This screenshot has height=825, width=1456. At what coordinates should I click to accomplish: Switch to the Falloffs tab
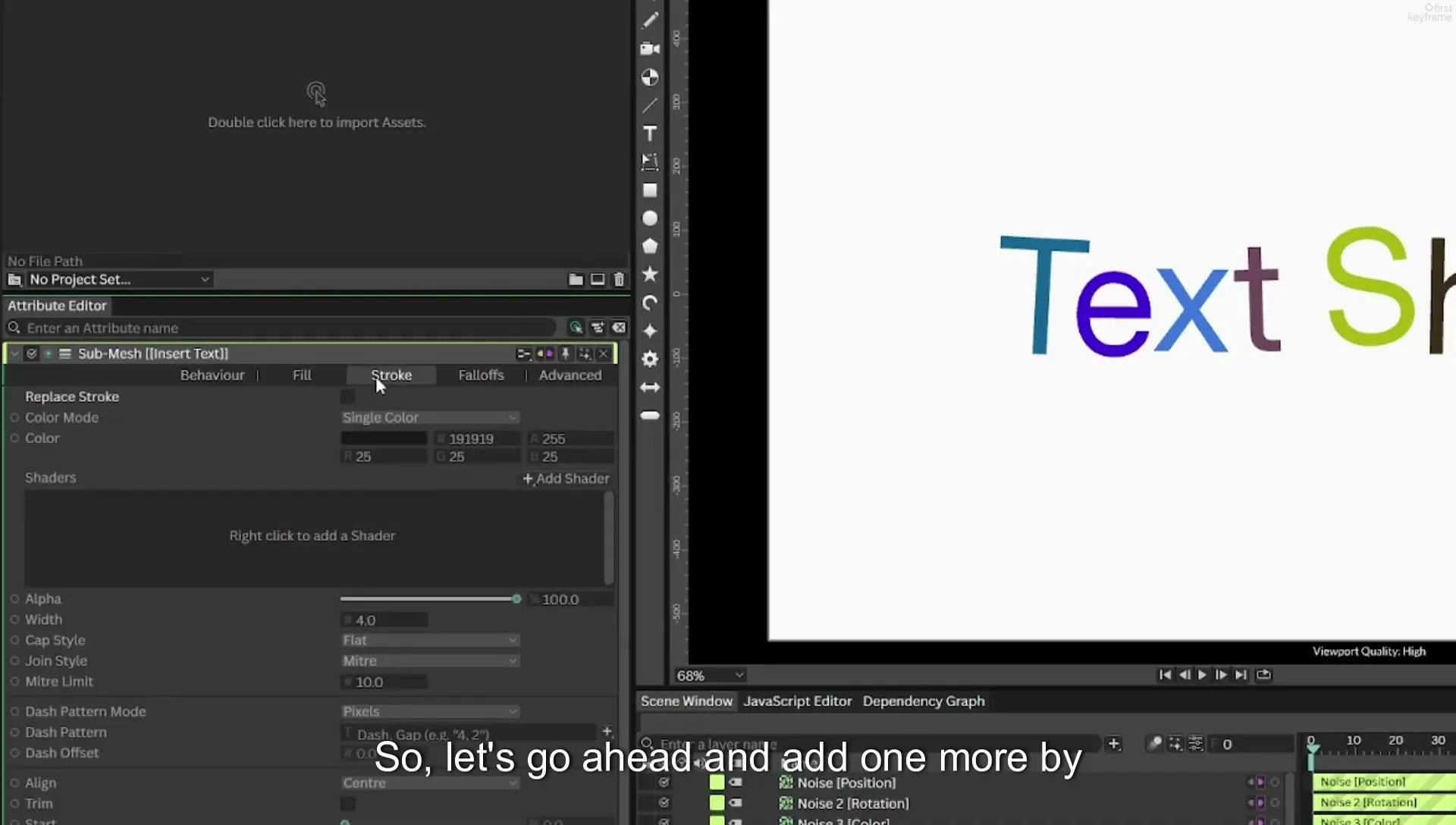481,375
